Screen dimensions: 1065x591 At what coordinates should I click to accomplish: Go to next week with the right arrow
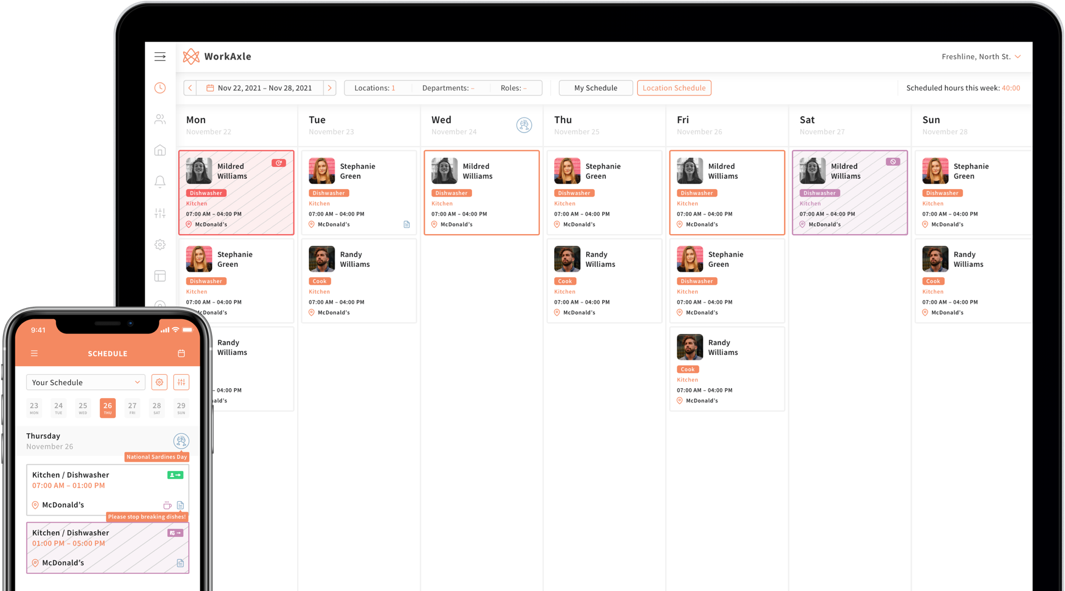coord(329,88)
